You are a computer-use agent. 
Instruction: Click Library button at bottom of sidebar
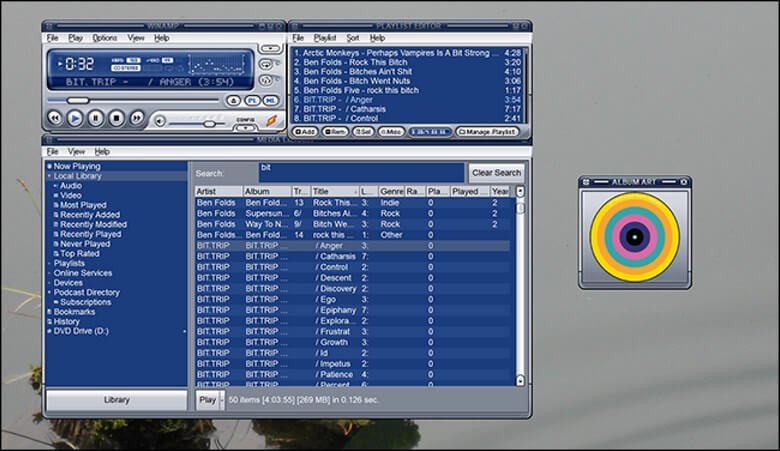coord(116,400)
